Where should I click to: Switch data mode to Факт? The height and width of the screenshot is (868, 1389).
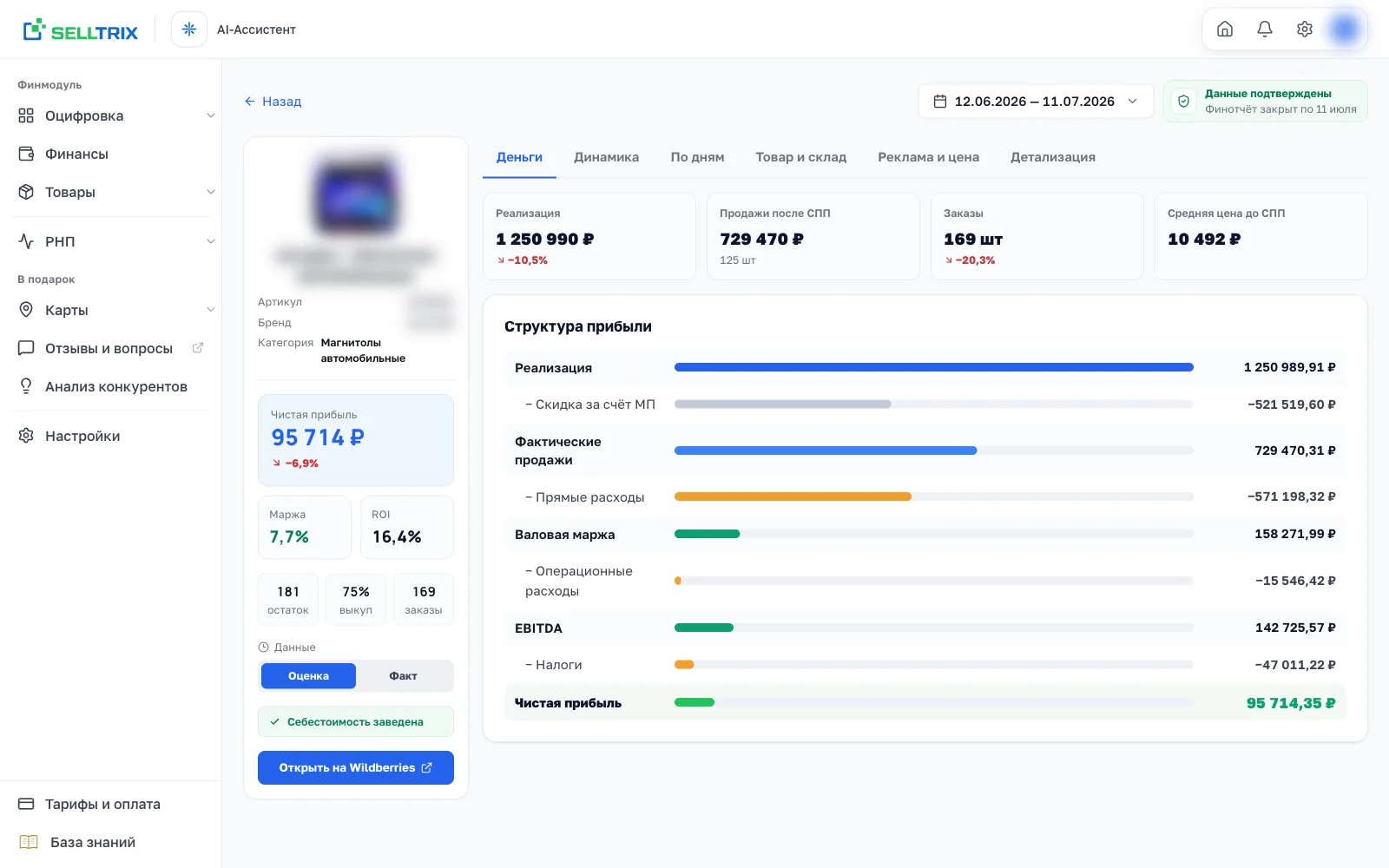tap(403, 676)
